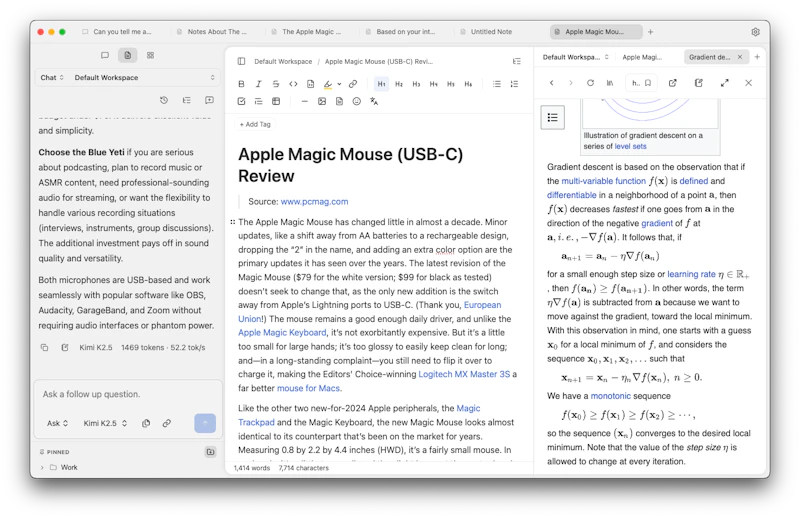Insert a bulleted list
Viewport: 800px width, 518px height.
point(496,84)
